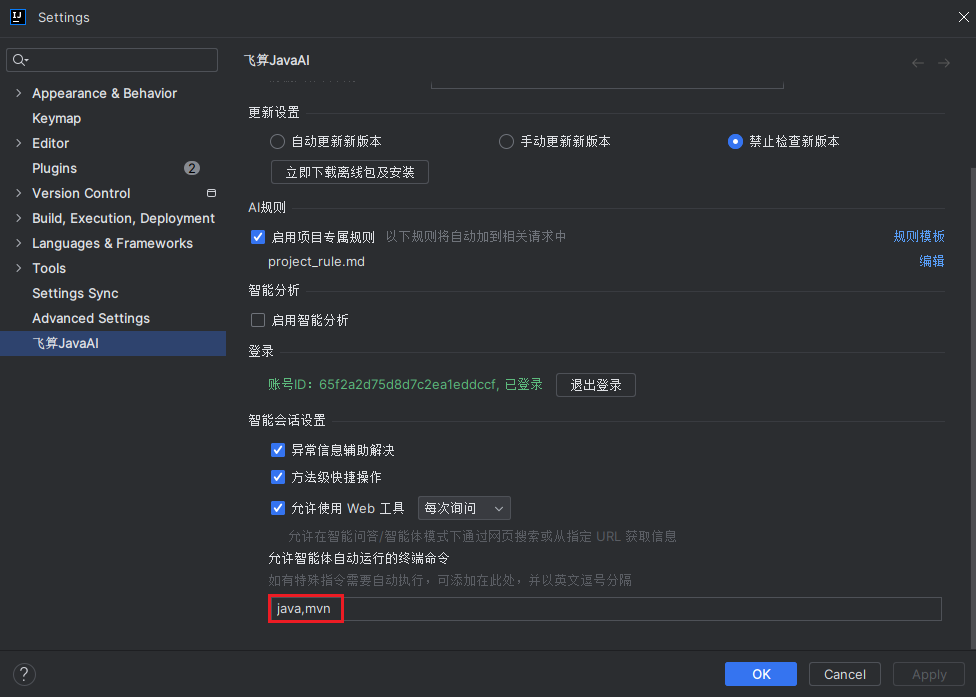This screenshot has width=976, height=697.
Task: Click the terminal commands field containing java,mvn
Action: coord(605,609)
